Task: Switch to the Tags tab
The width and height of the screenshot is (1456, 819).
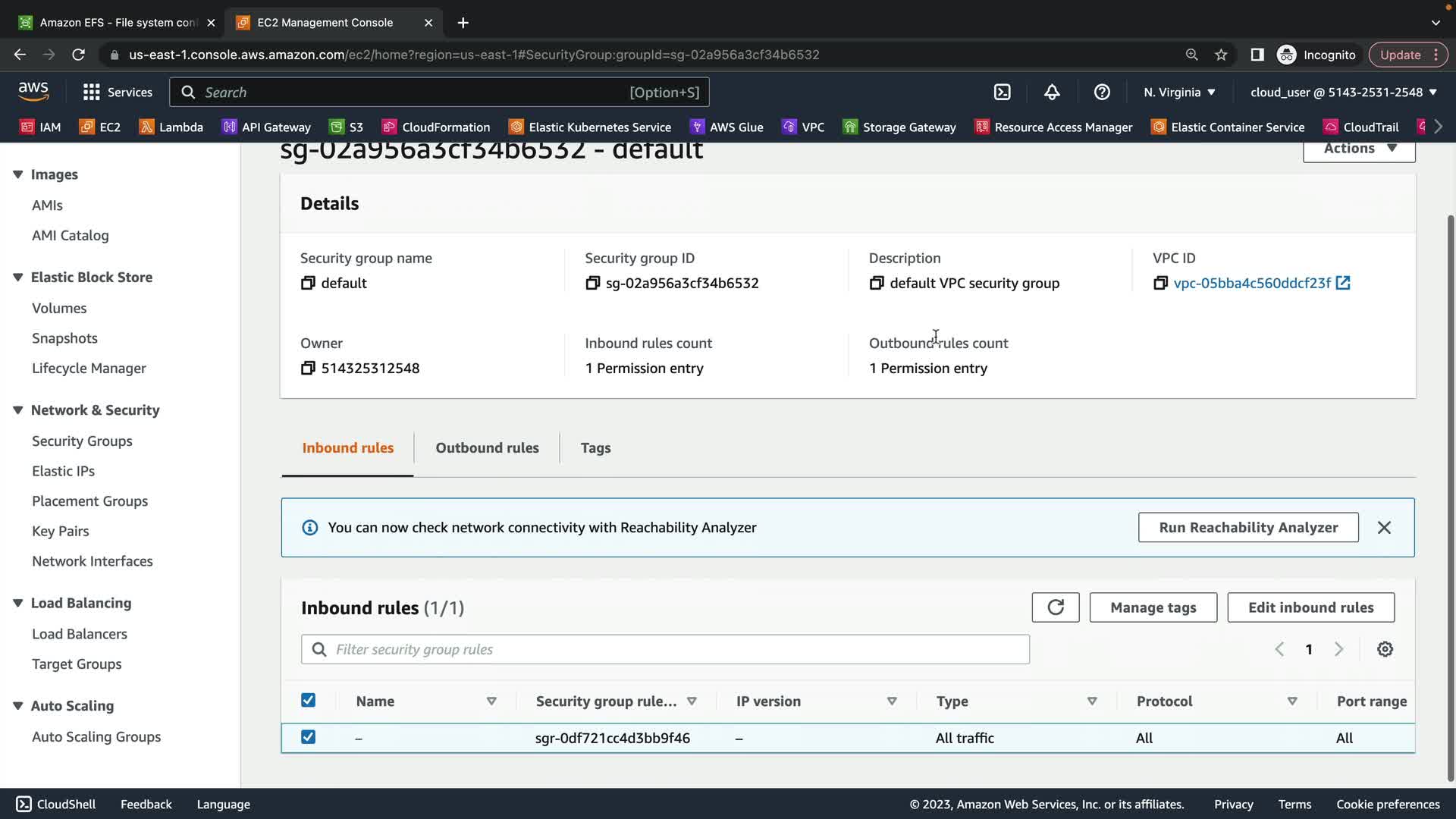Action: tap(595, 447)
